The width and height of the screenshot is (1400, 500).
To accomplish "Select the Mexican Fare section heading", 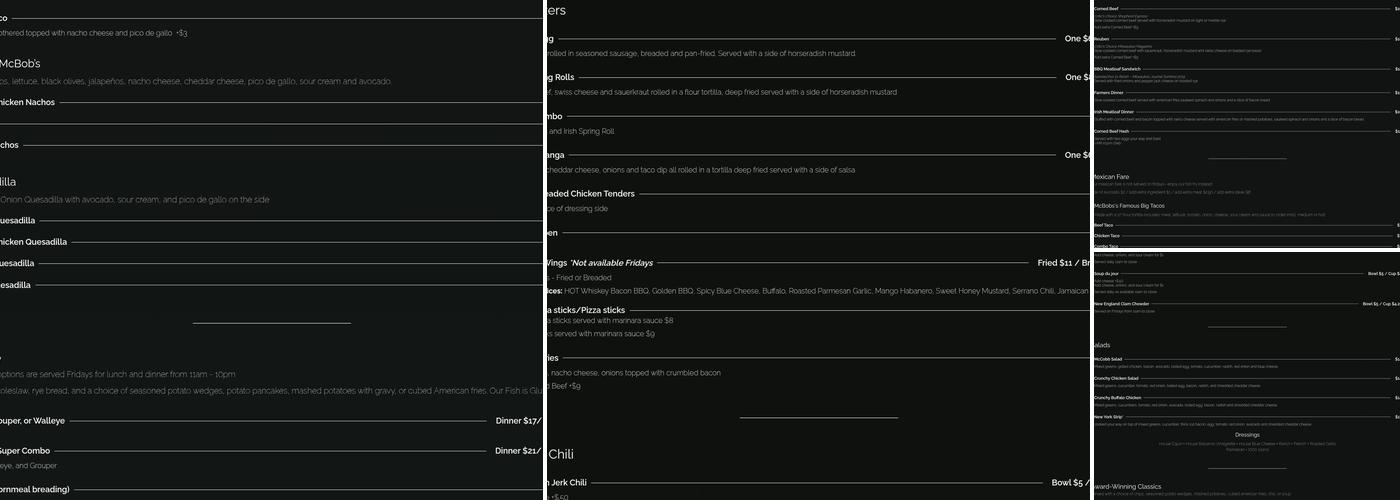I will click(x=1112, y=177).
